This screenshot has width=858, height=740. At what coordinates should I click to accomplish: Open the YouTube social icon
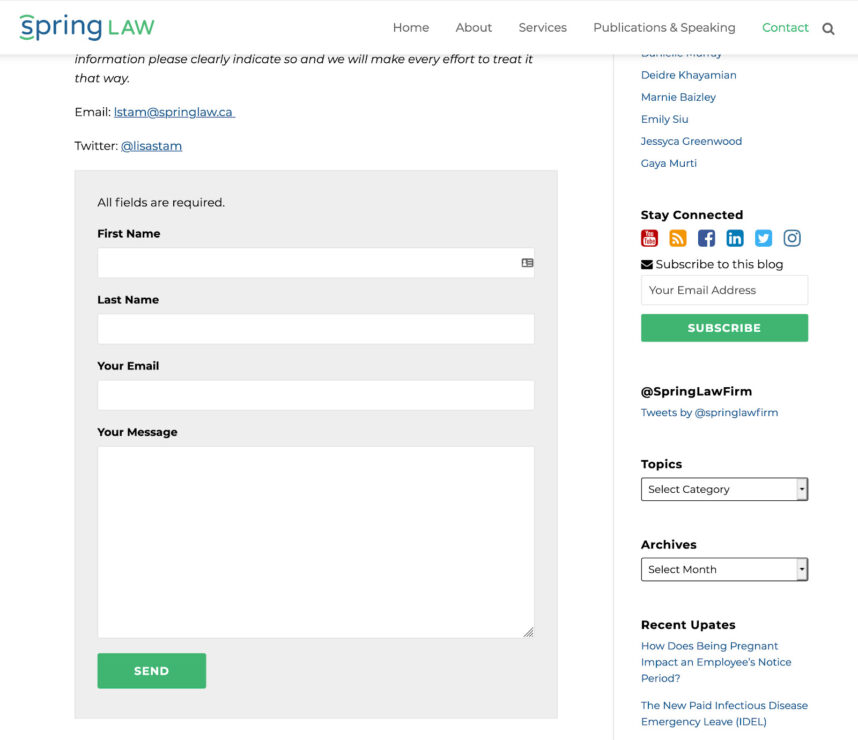(x=649, y=238)
